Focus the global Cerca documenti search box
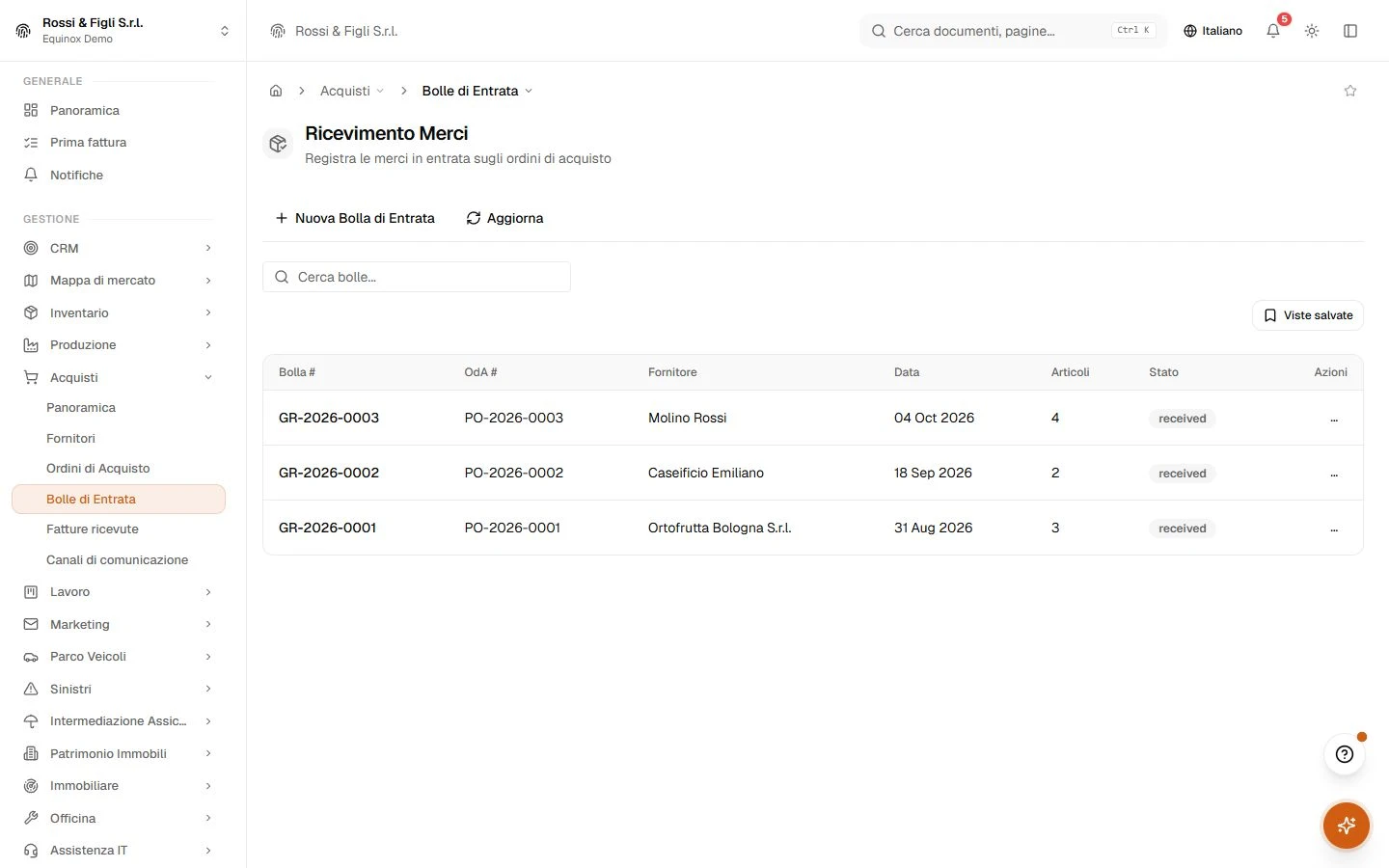 (1013, 31)
